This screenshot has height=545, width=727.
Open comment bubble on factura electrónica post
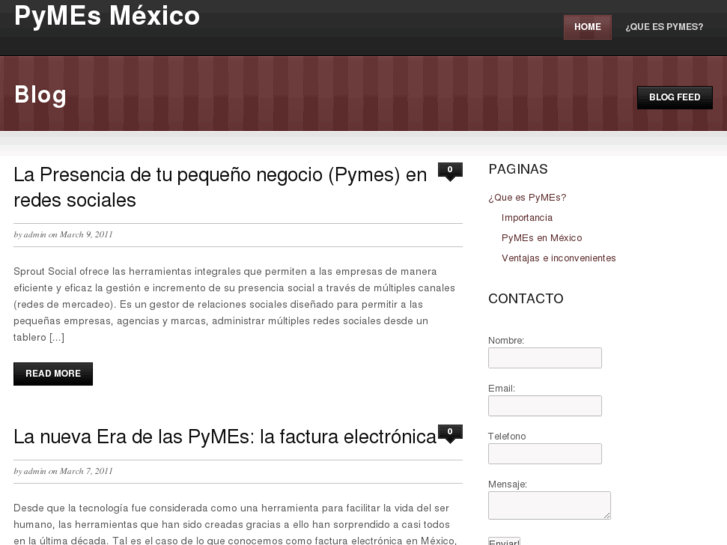coord(450,433)
